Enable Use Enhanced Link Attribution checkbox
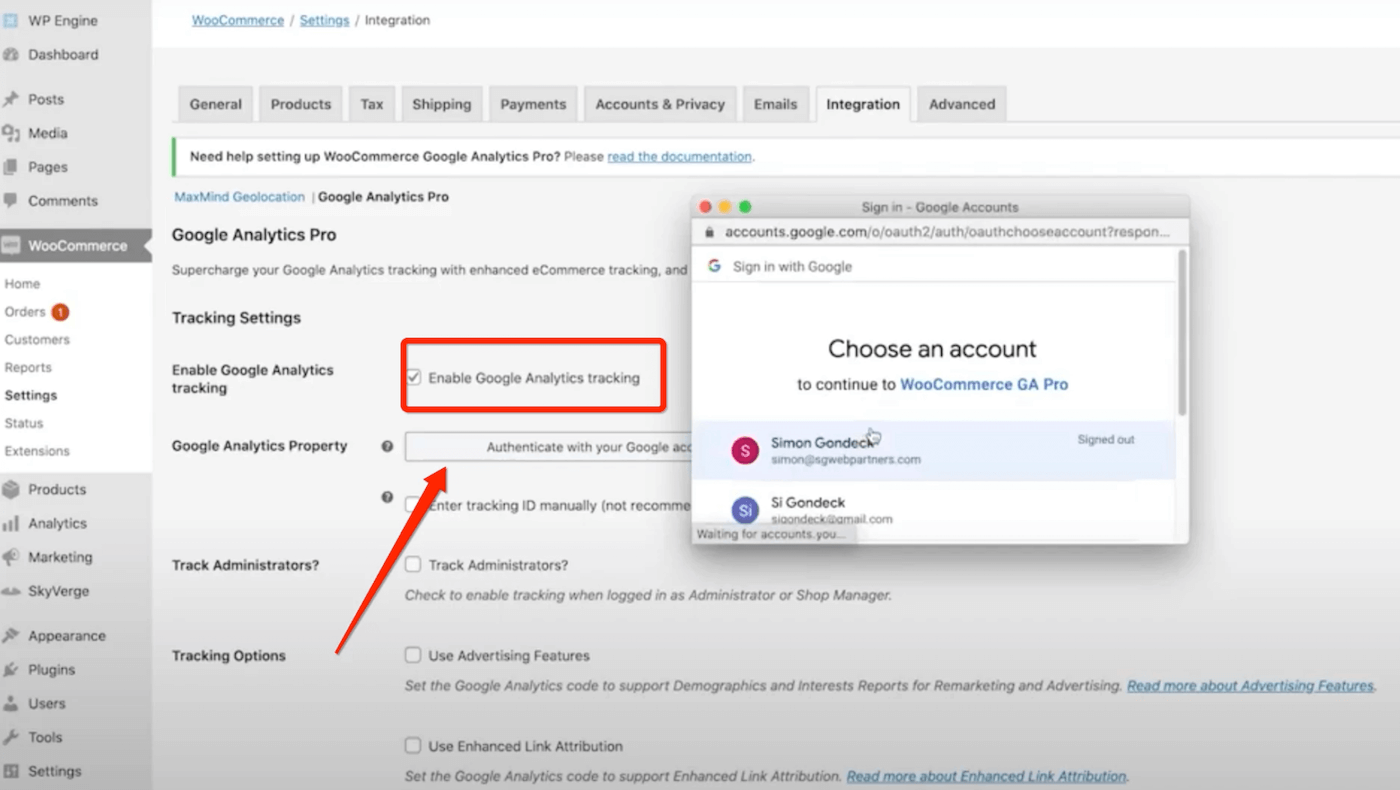1400x790 pixels. click(413, 746)
